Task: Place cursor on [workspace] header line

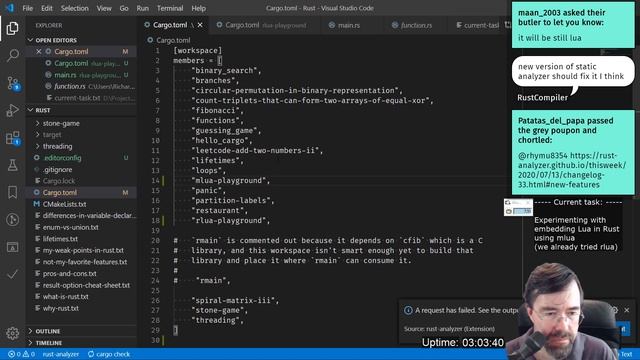Action: (198, 51)
